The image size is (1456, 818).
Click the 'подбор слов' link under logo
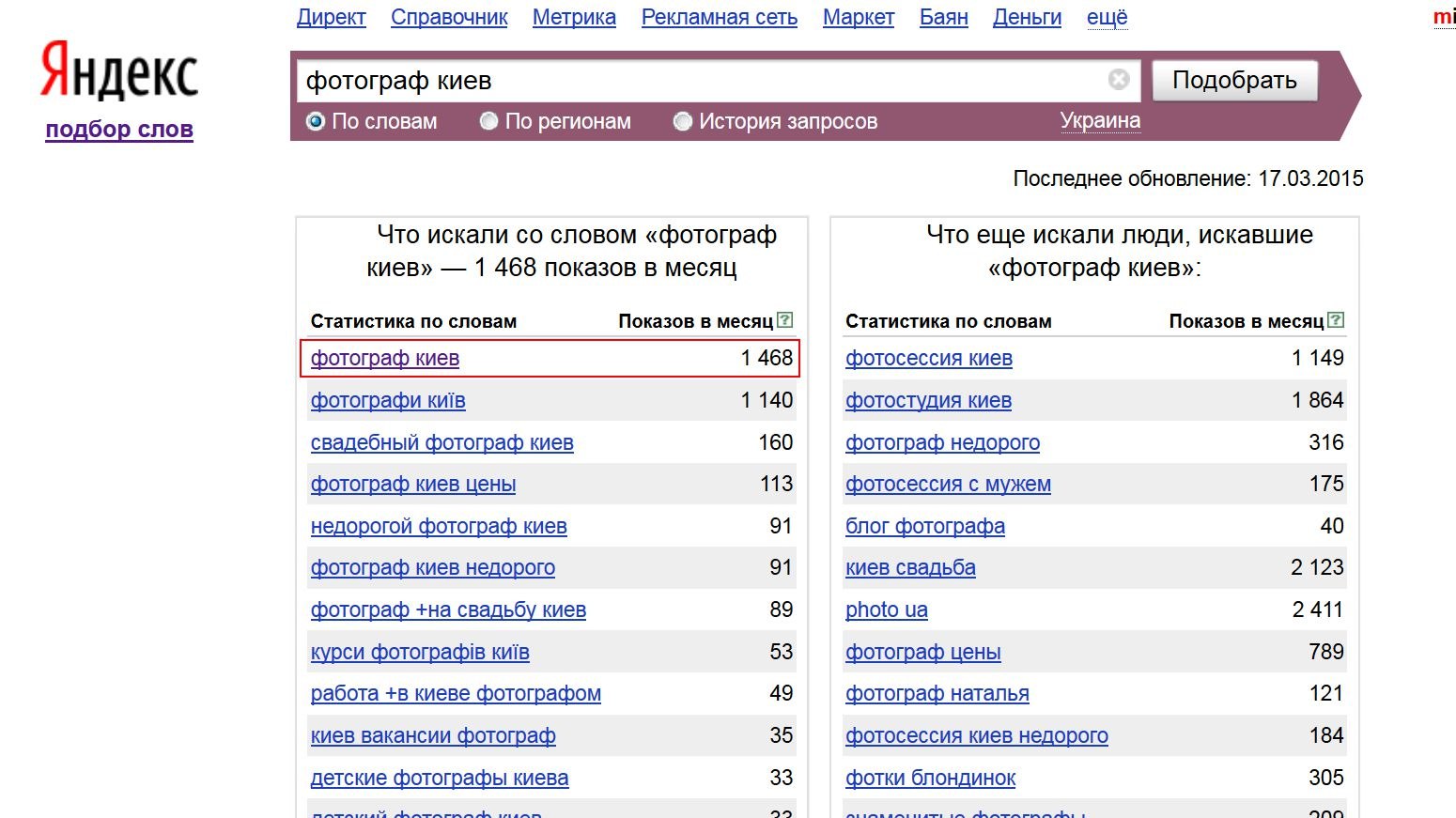pos(119,130)
